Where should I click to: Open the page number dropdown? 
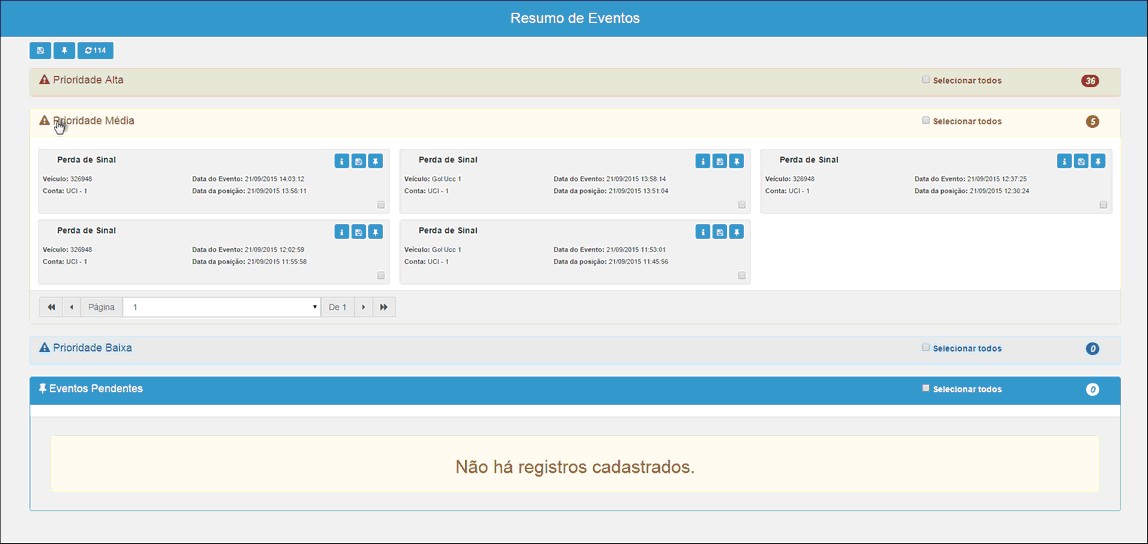tap(221, 307)
